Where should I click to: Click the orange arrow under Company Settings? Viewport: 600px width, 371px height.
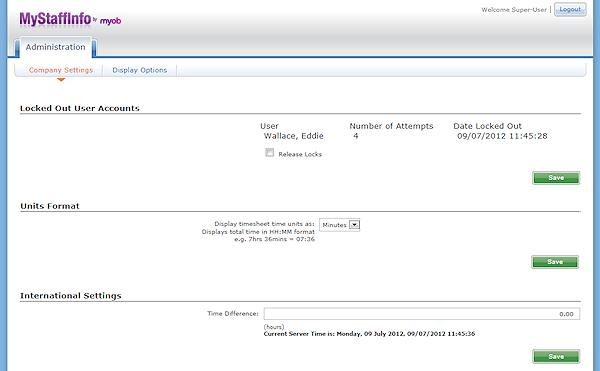tap(61, 80)
